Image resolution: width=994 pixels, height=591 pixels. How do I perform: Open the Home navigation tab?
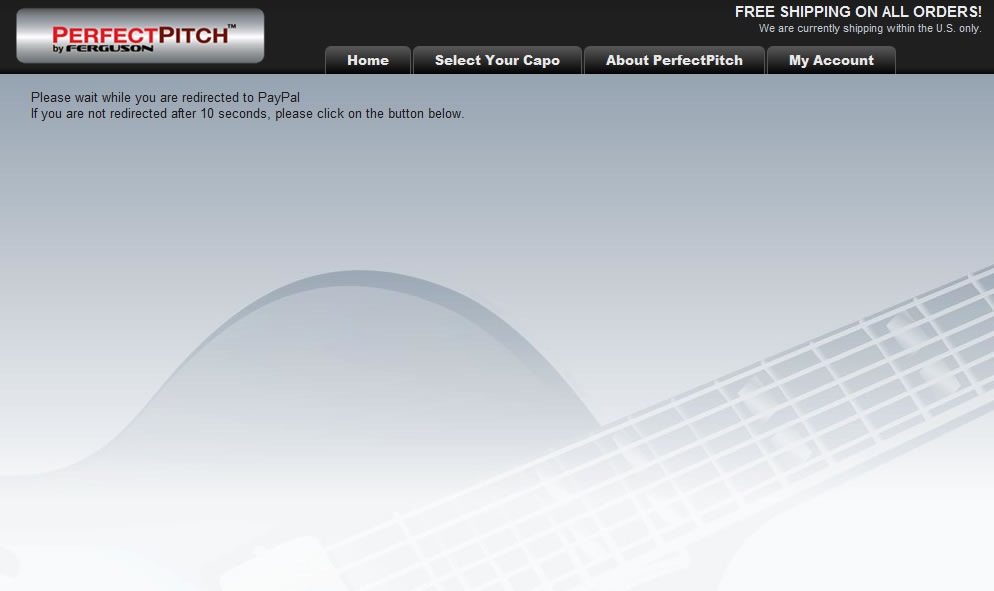(368, 60)
